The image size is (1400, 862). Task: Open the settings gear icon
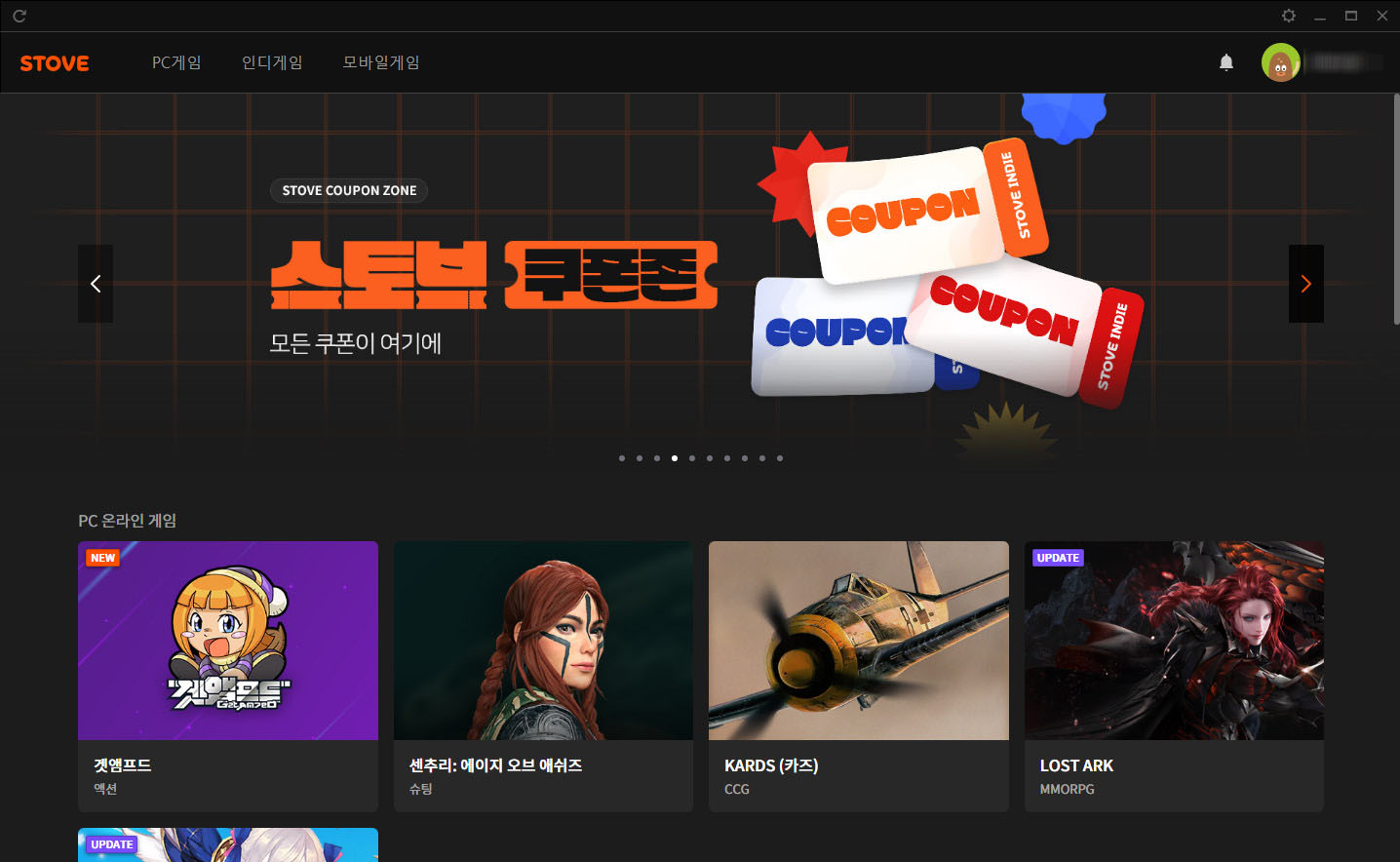(x=1288, y=16)
